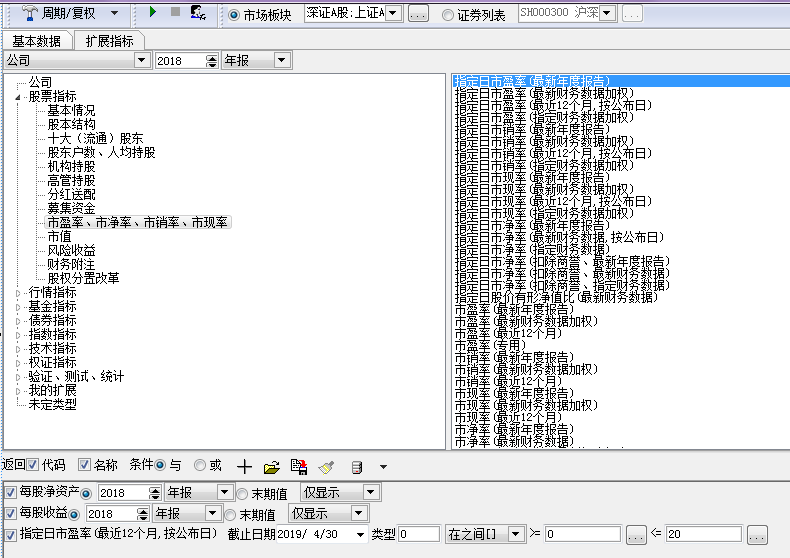Open the 公司 category dropdown
The width and height of the screenshot is (790, 558).
point(142,60)
